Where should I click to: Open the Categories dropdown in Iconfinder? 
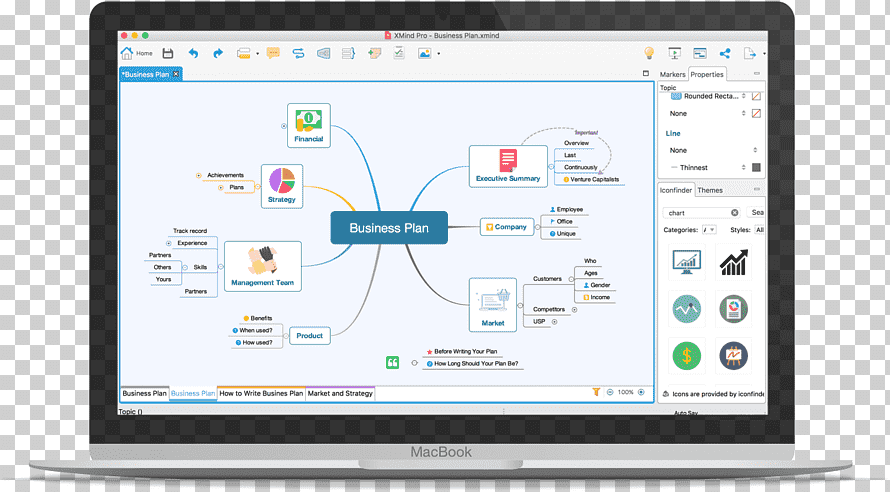(710, 230)
